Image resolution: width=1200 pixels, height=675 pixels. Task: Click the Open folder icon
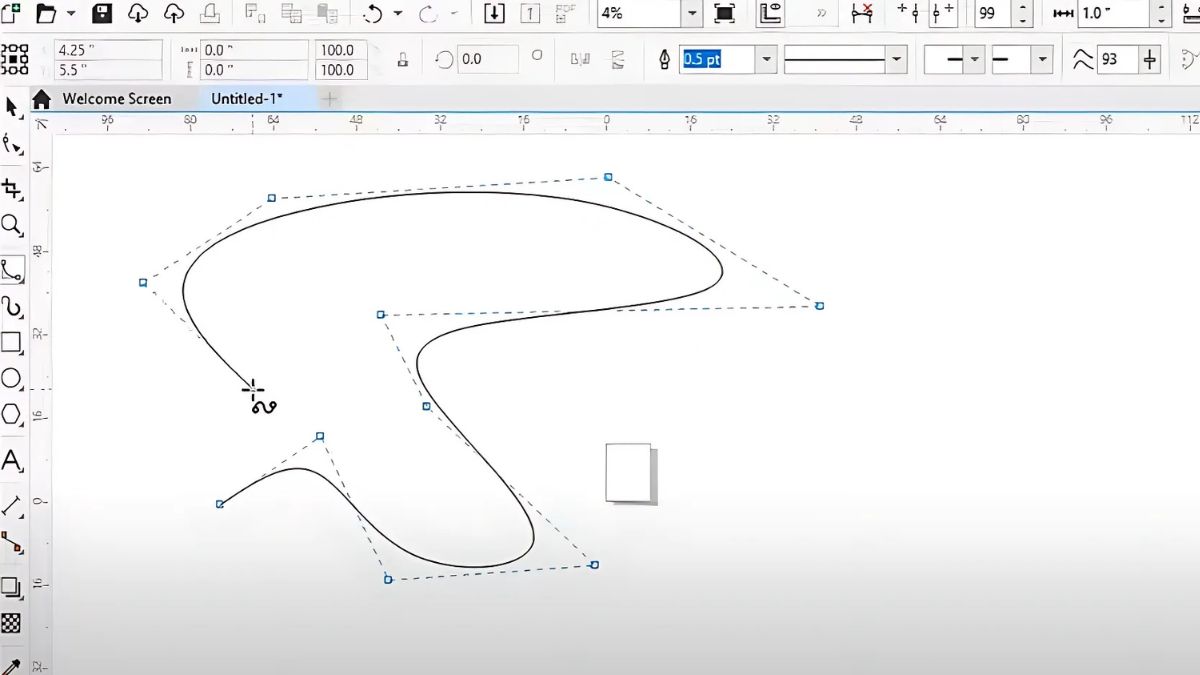tap(46, 13)
